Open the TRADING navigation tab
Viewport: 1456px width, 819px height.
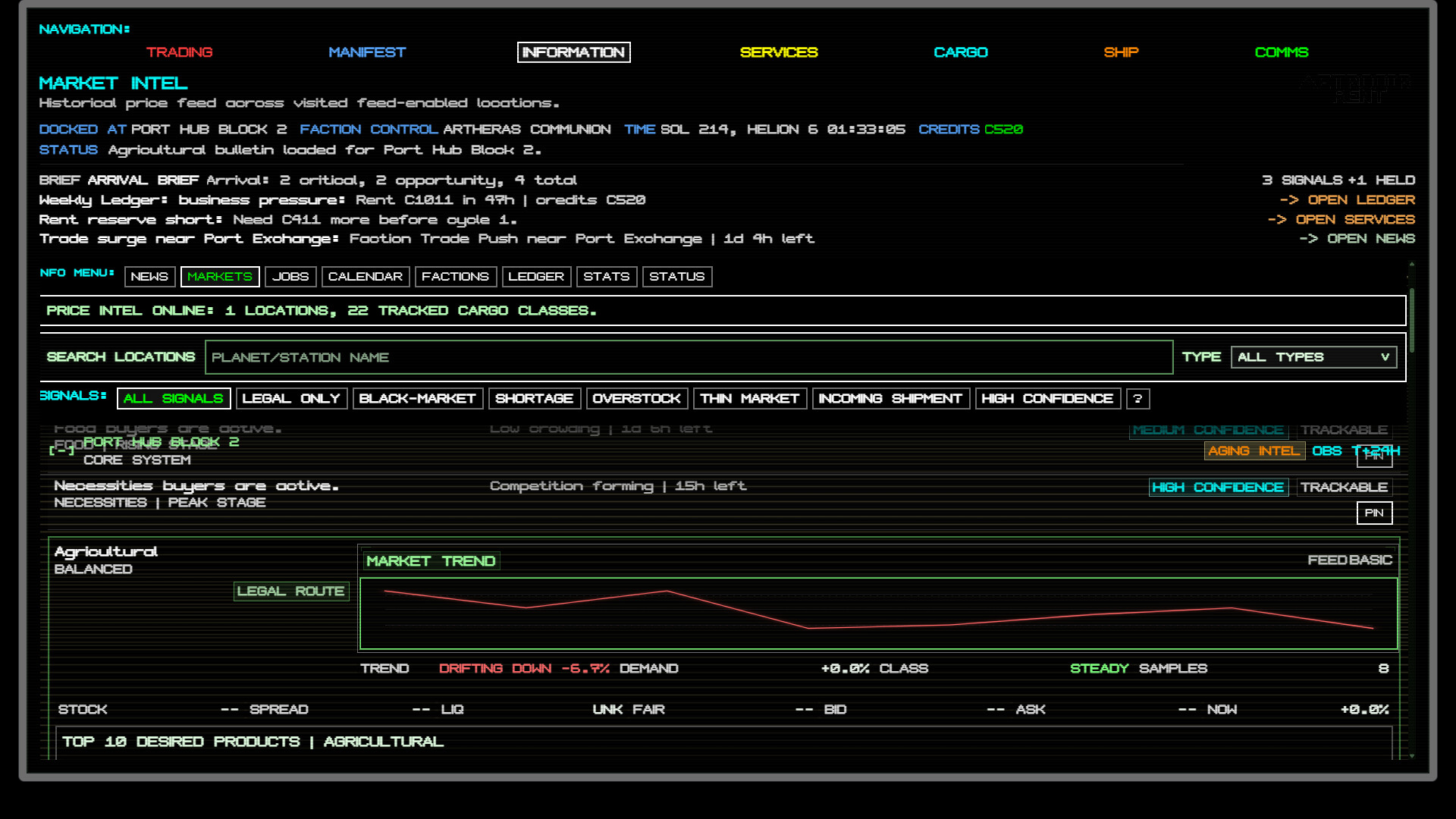[179, 52]
